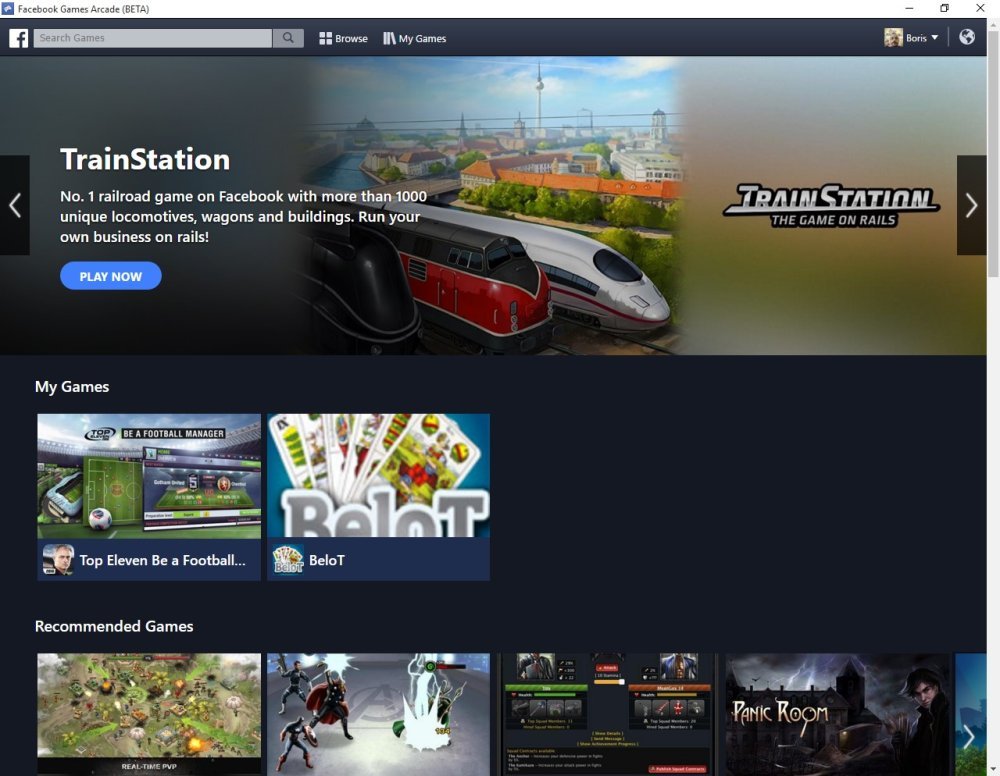
Task: Click the Facebook logo icon
Action: [x=18, y=38]
